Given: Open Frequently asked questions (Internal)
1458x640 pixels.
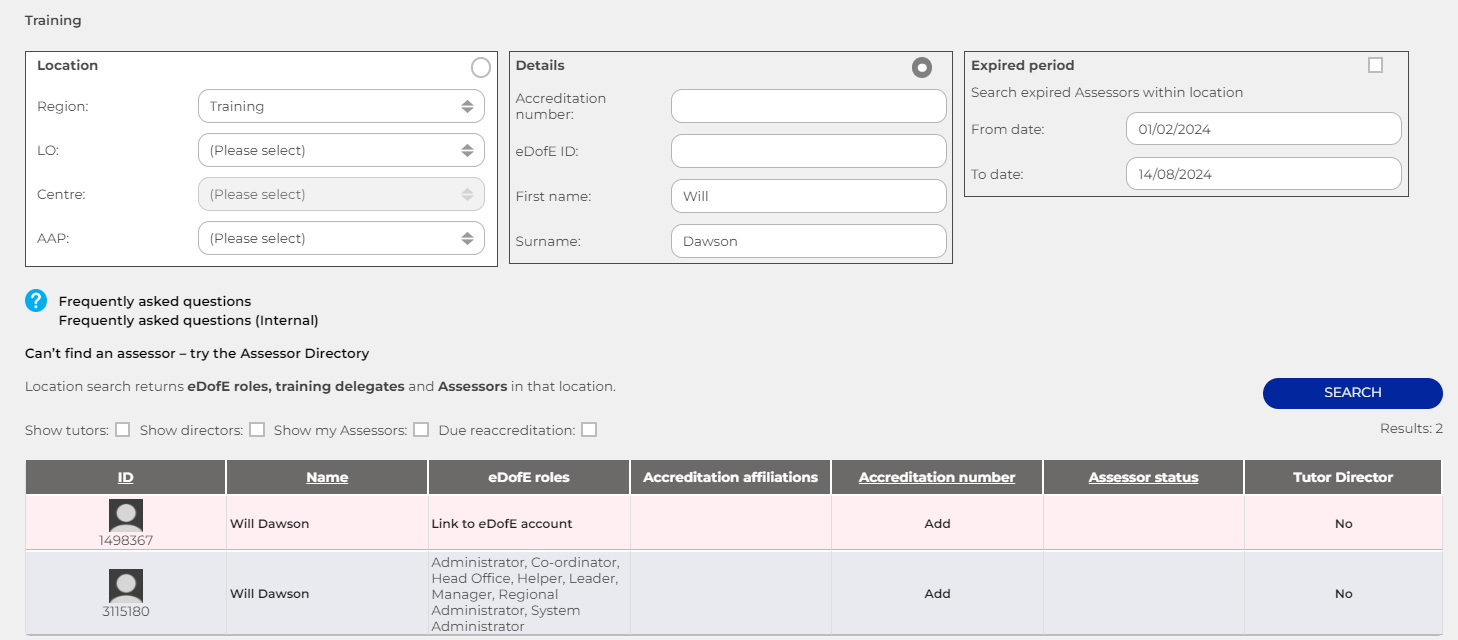Looking at the screenshot, I should 188,320.
